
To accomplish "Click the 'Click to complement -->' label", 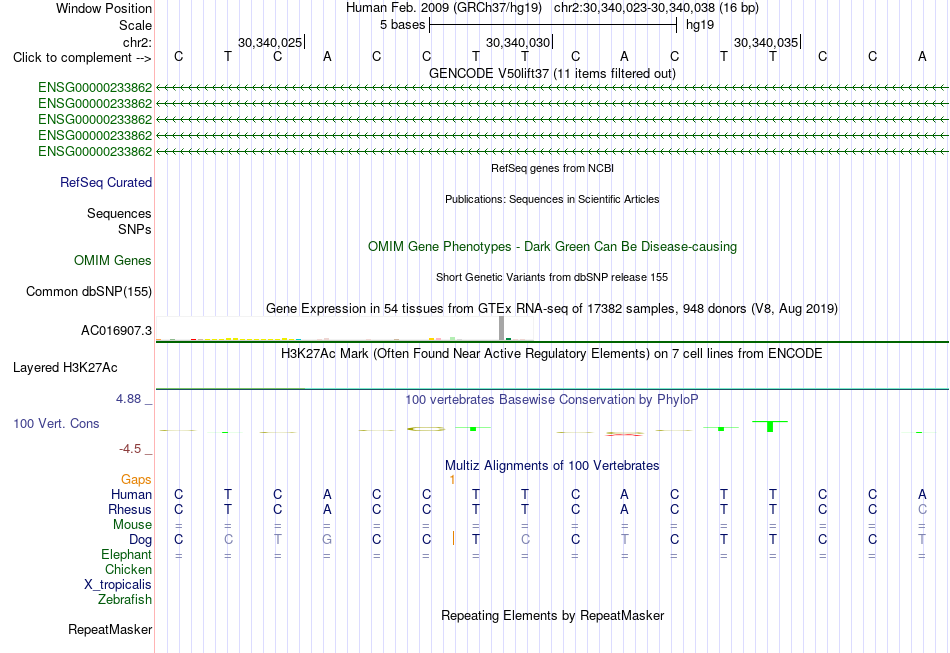I will [x=82, y=58].
